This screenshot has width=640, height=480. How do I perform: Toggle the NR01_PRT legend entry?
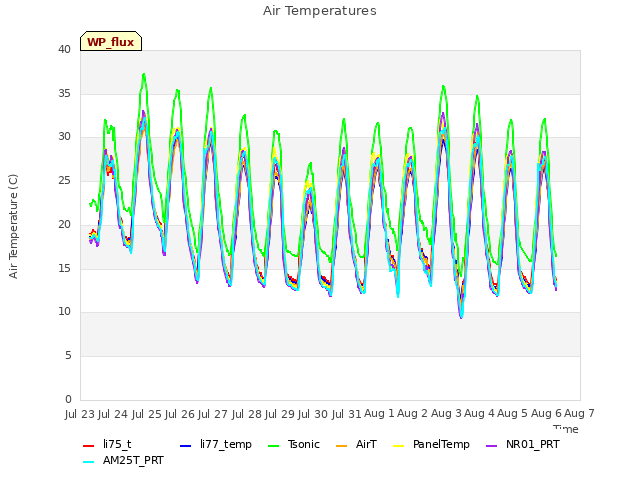coord(523,444)
